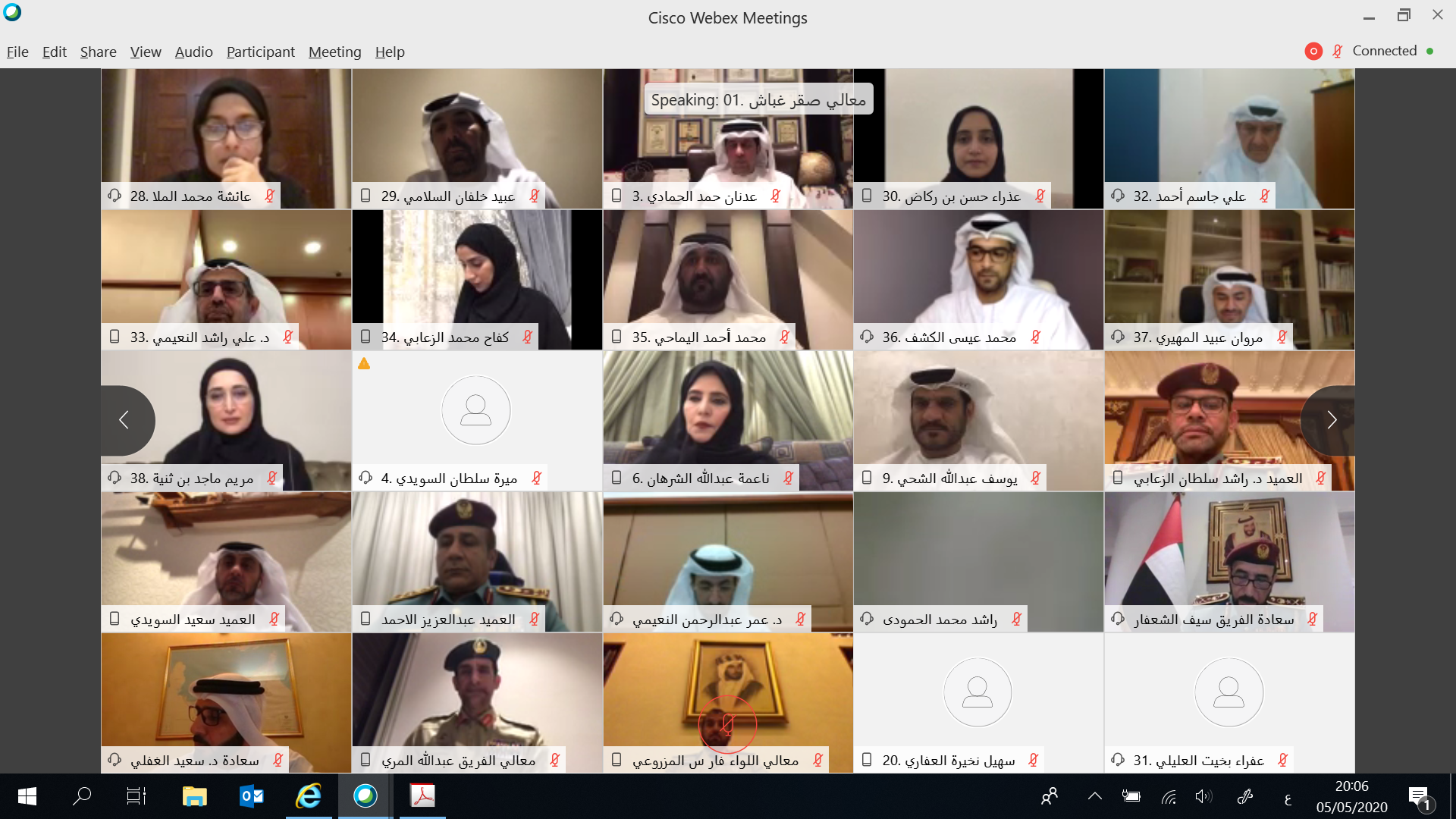The height and width of the screenshot is (819, 1456).
Task: Open the Edit menu
Action: (x=54, y=52)
